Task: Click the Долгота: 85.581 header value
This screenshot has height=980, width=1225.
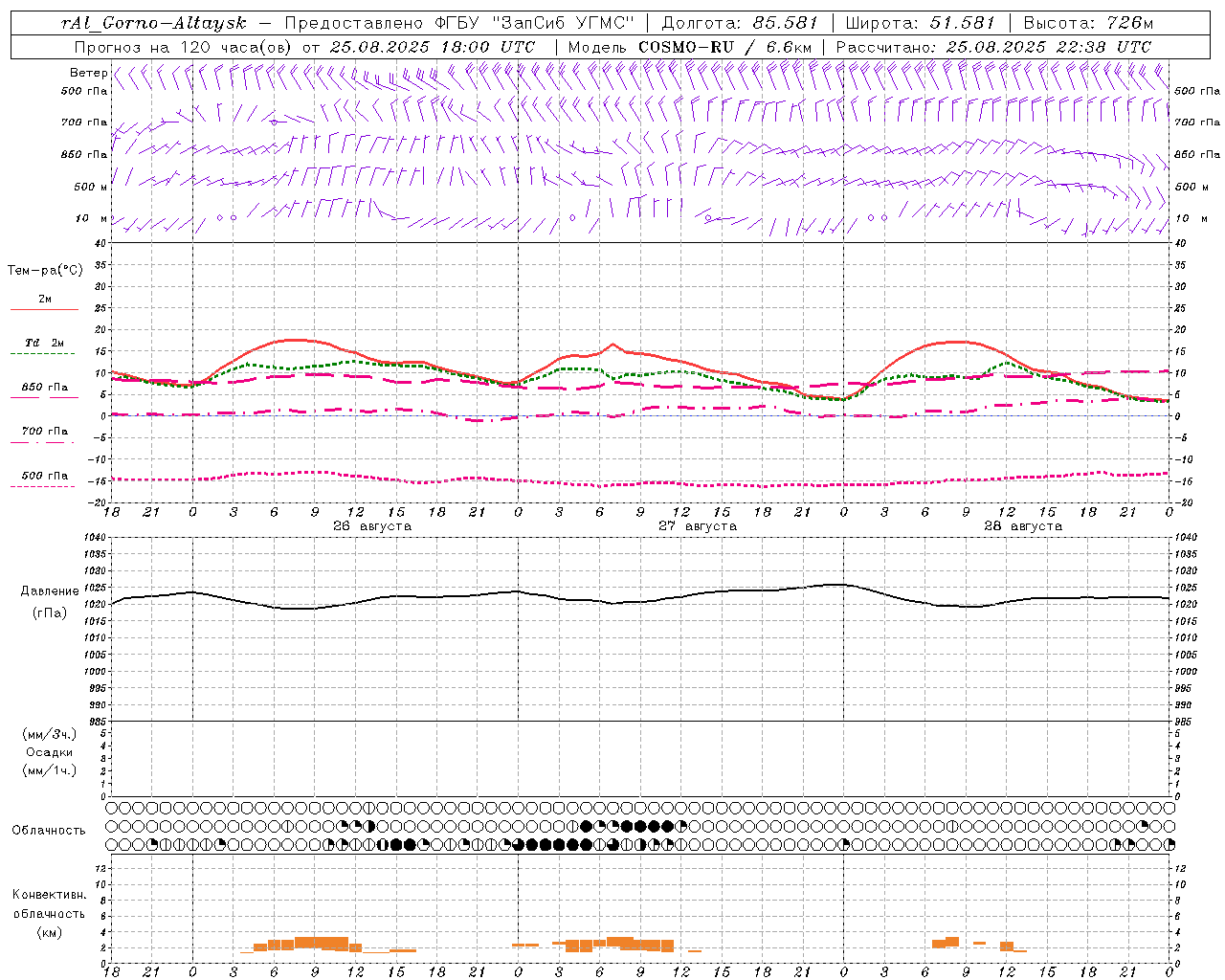Action: pos(740,22)
